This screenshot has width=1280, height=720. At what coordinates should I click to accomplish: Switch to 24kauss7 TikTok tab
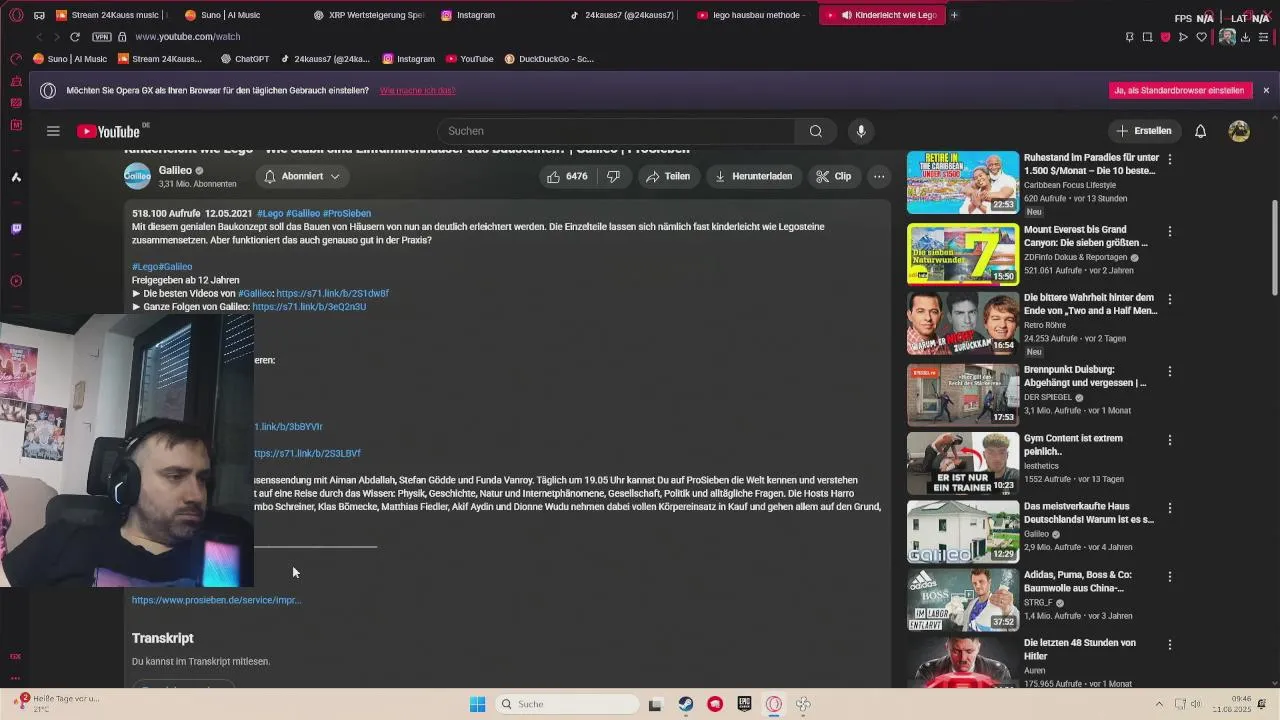point(625,15)
